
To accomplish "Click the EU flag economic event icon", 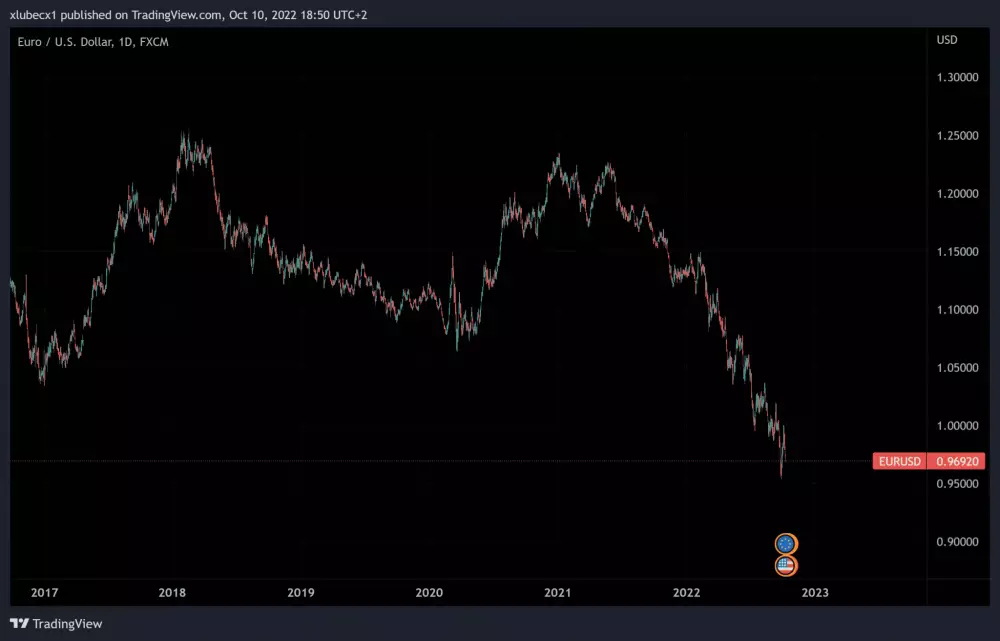I will [x=786, y=543].
